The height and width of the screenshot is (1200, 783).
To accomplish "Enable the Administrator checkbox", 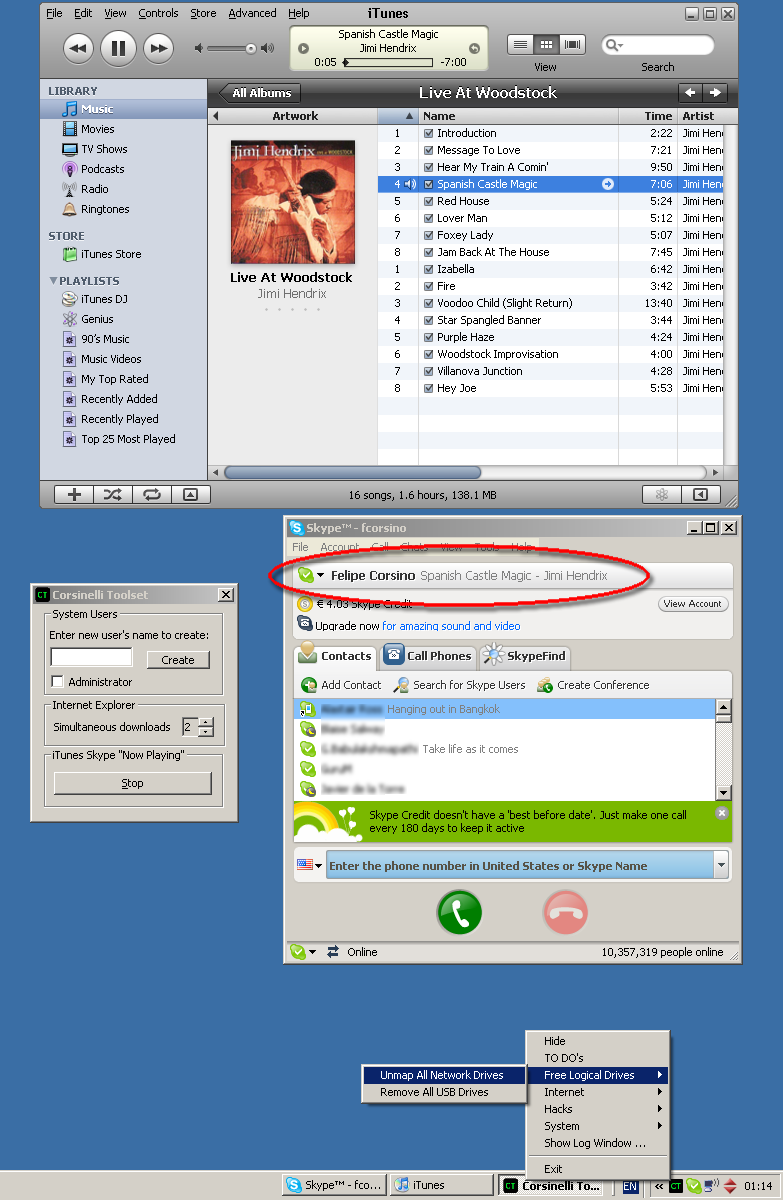I will (x=57, y=682).
